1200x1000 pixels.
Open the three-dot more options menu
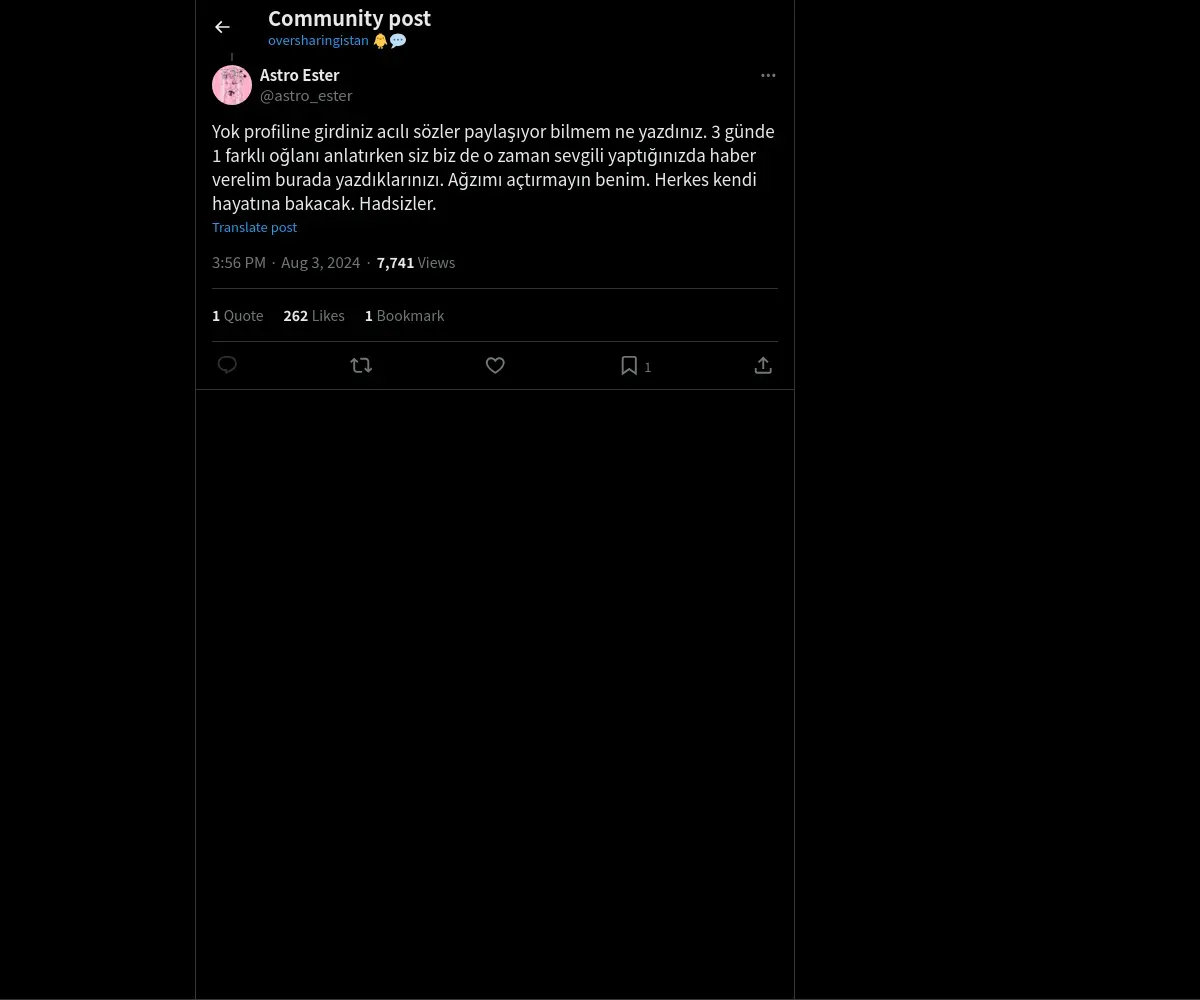768,75
